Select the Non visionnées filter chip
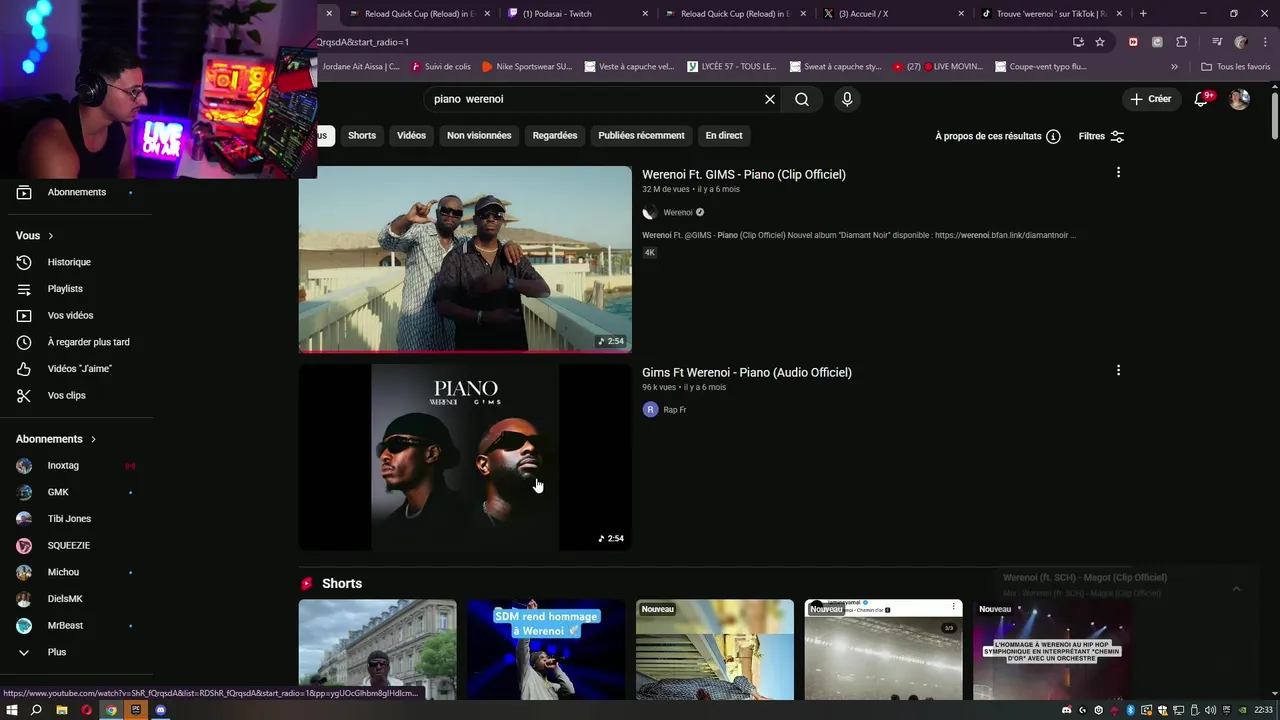1280x720 pixels. point(479,135)
